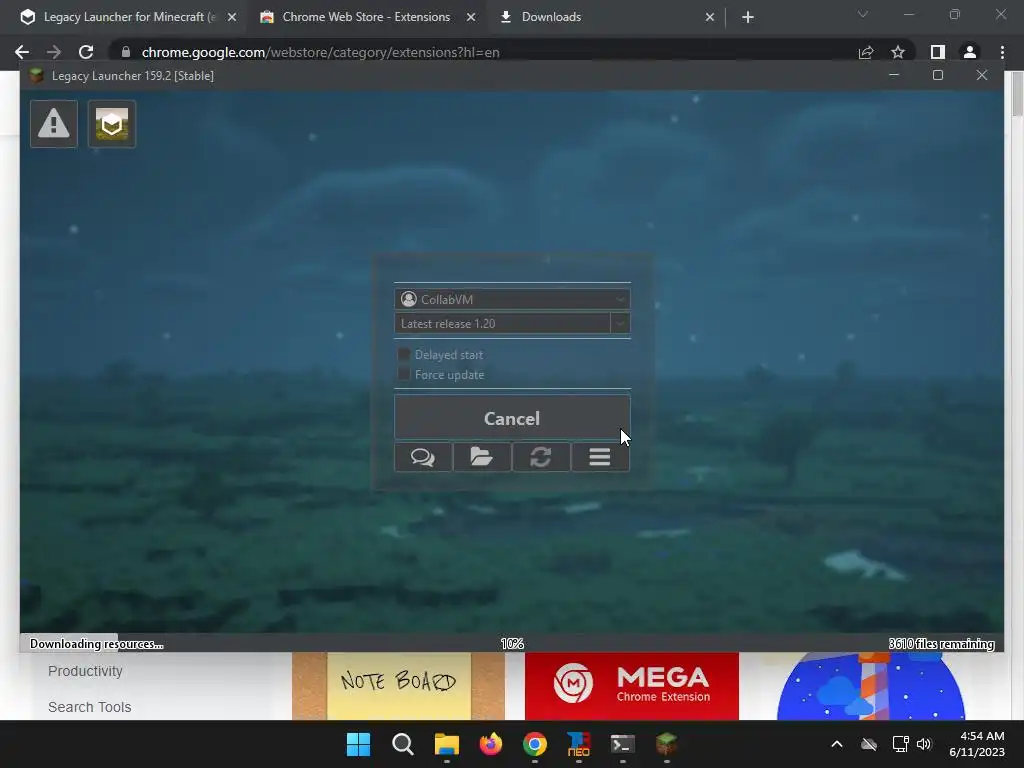The height and width of the screenshot is (768, 1024).
Task: Toggle the Chrome side panel icon
Action: [938, 52]
